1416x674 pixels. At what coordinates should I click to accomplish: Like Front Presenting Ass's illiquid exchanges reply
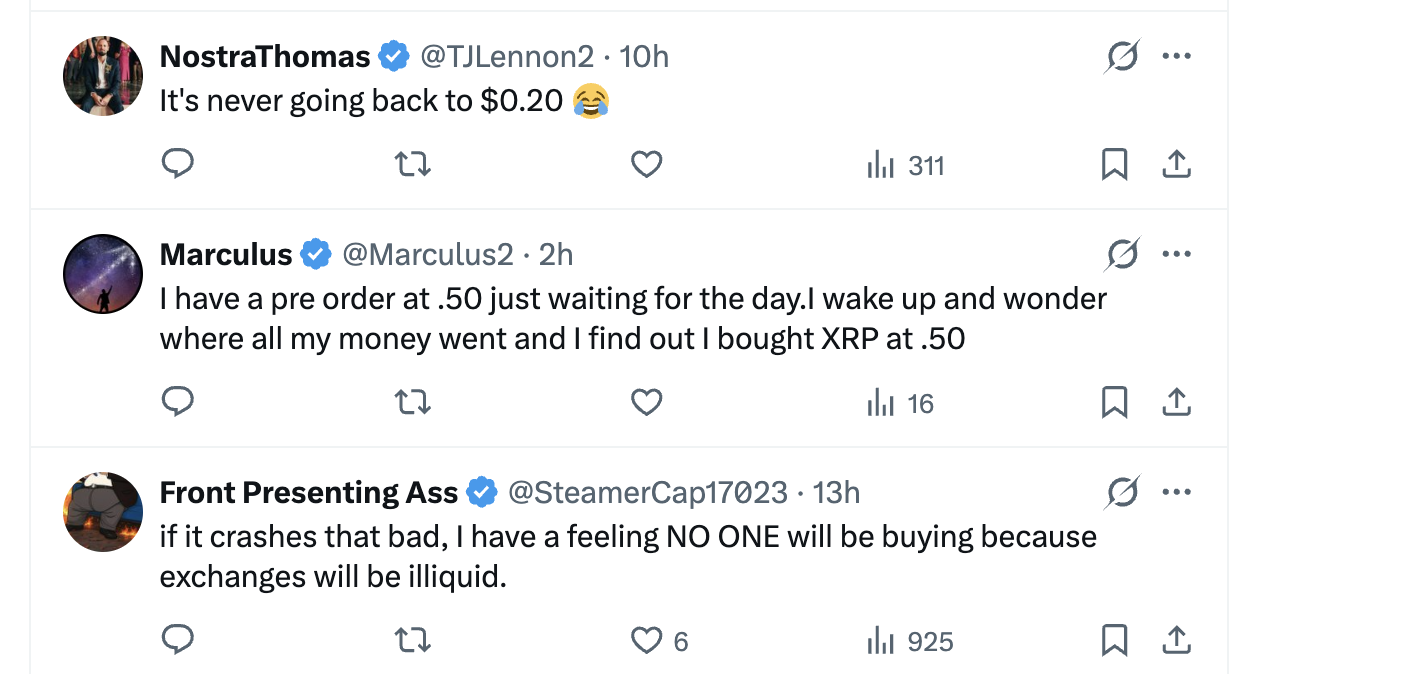[x=646, y=640]
